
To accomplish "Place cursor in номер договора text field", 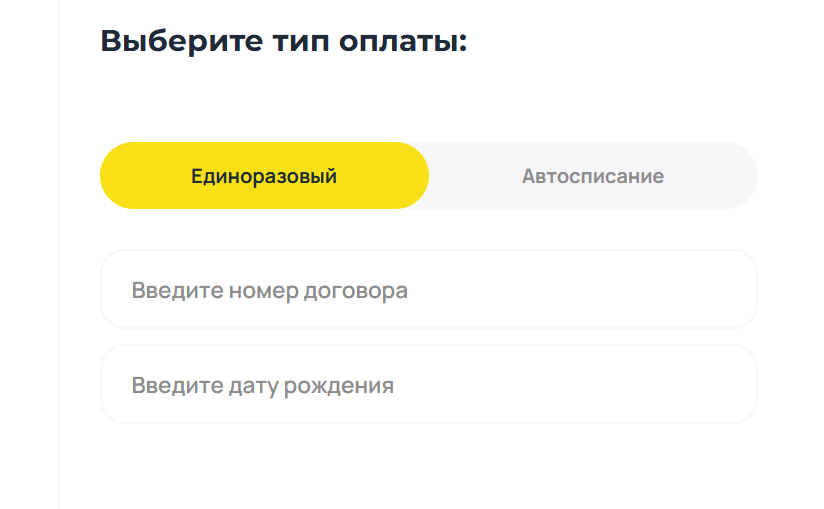I will click(x=428, y=290).
